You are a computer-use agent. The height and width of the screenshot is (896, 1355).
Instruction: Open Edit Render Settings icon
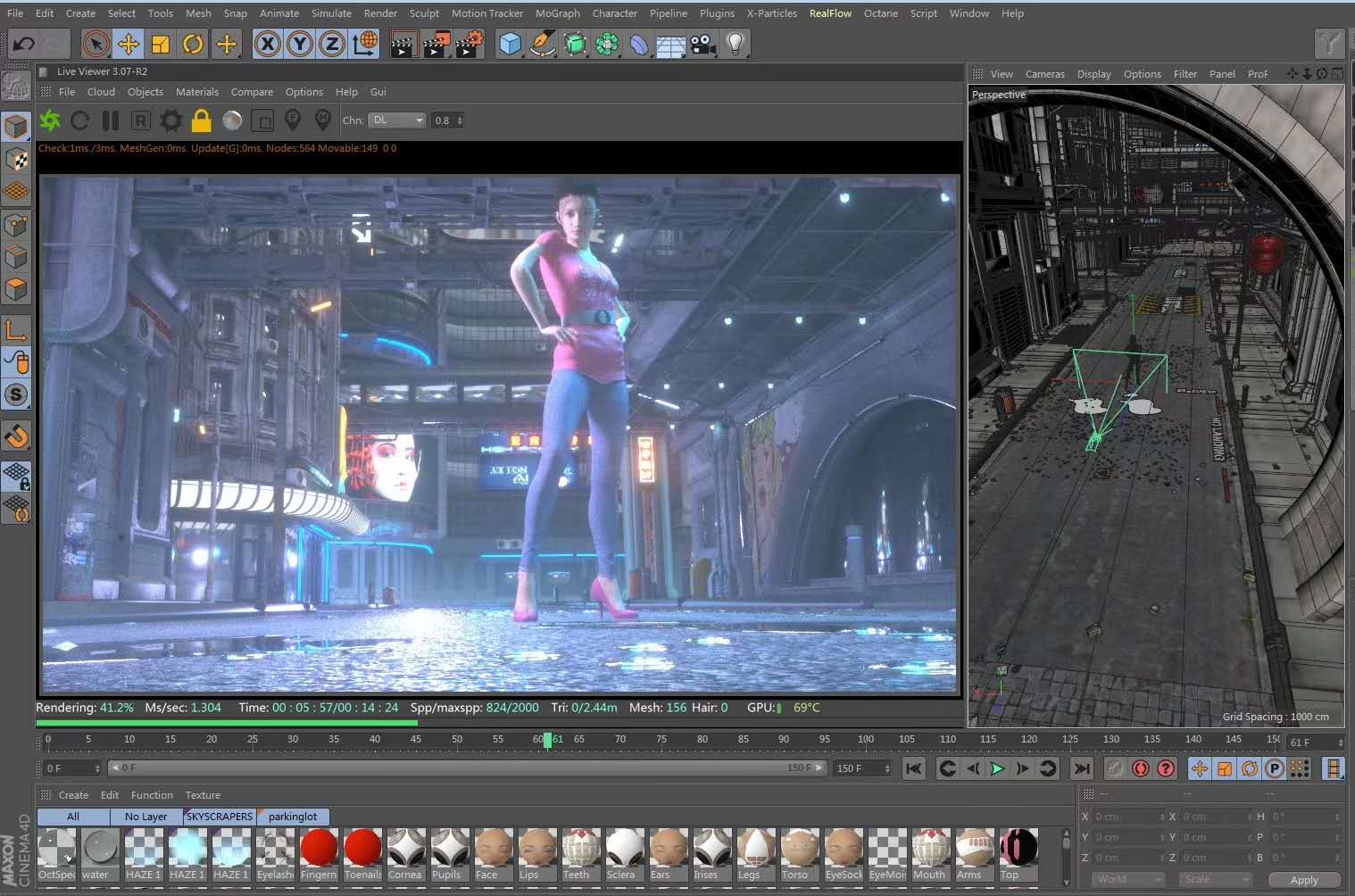pos(470,44)
